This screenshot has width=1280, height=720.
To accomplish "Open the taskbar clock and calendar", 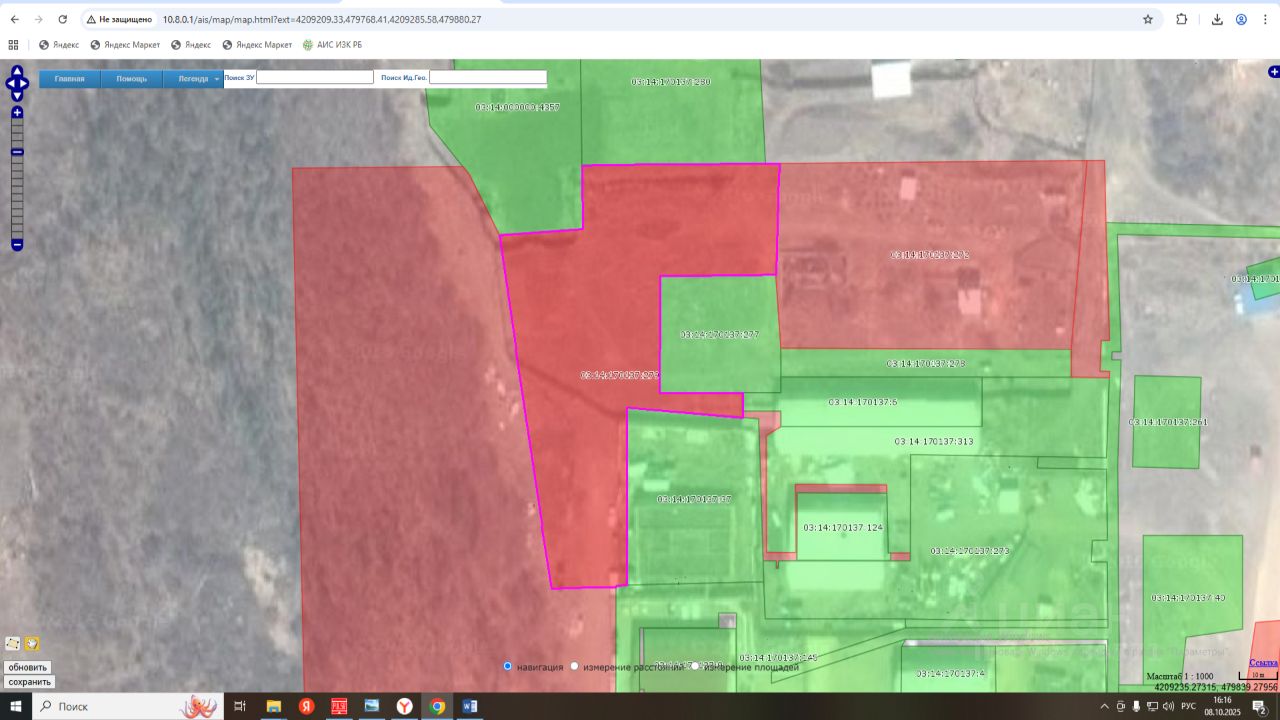I will coord(1223,706).
